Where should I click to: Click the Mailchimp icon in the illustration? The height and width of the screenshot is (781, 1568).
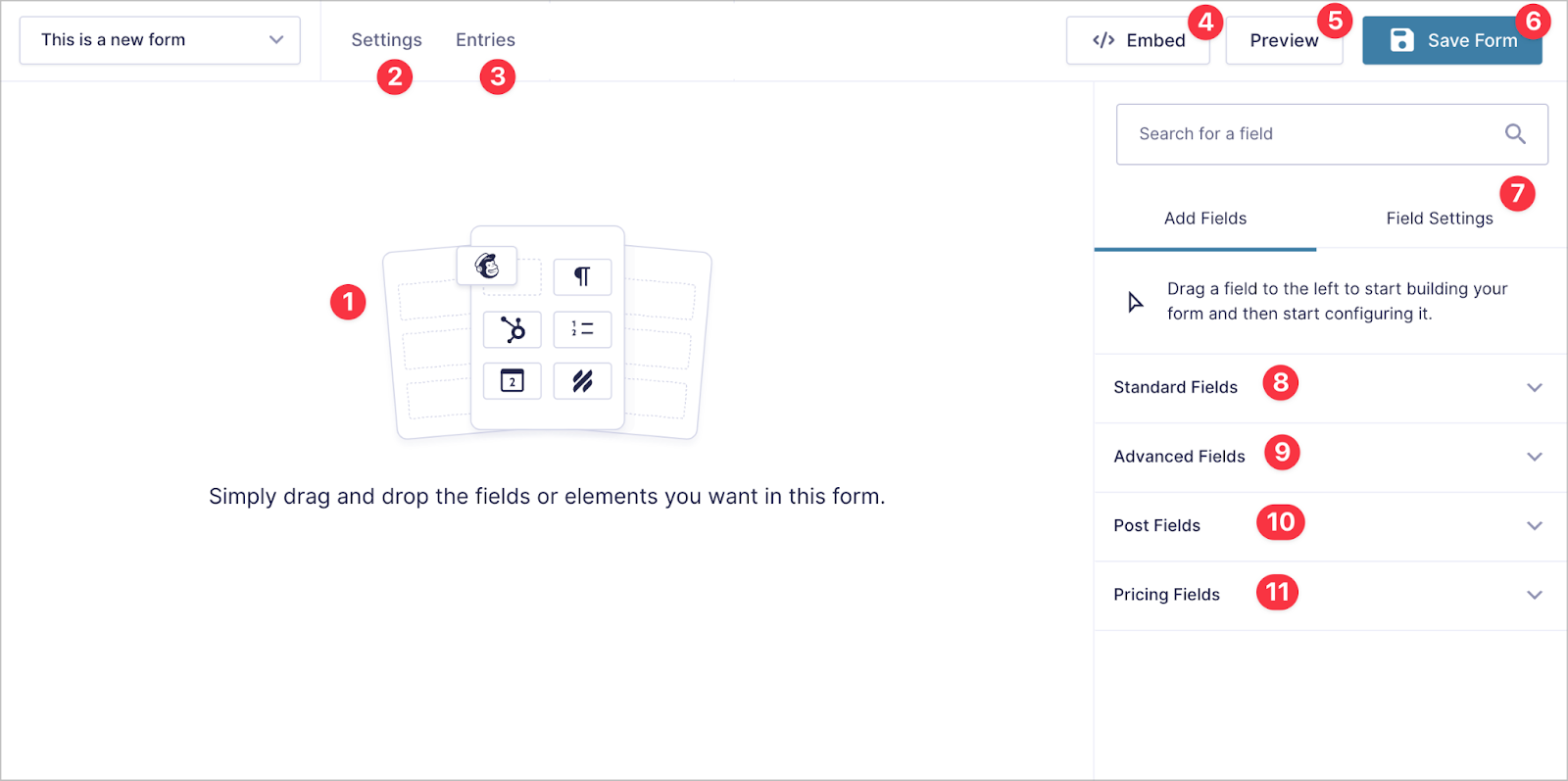(x=486, y=265)
